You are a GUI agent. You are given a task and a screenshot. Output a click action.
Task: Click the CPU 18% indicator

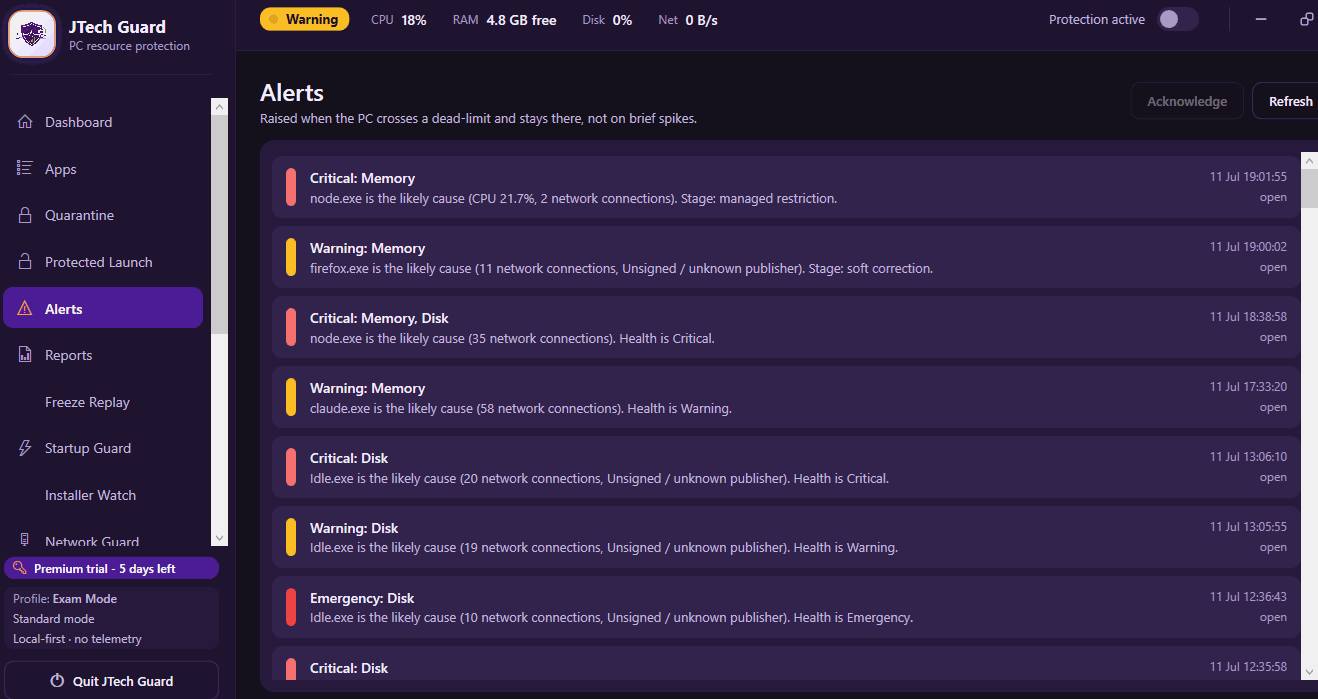coord(398,20)
